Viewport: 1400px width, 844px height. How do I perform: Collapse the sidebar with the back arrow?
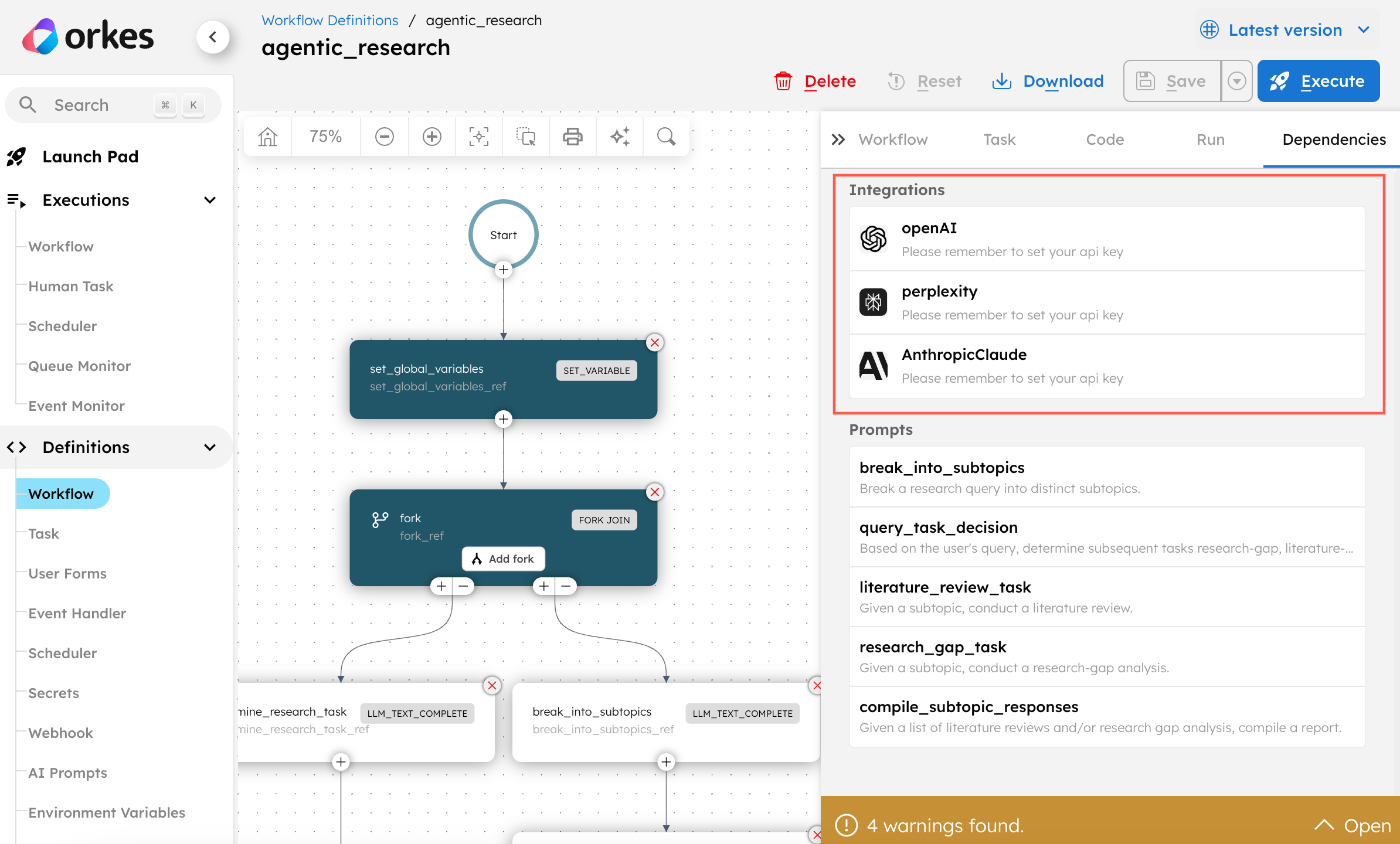tap(213, 37)
